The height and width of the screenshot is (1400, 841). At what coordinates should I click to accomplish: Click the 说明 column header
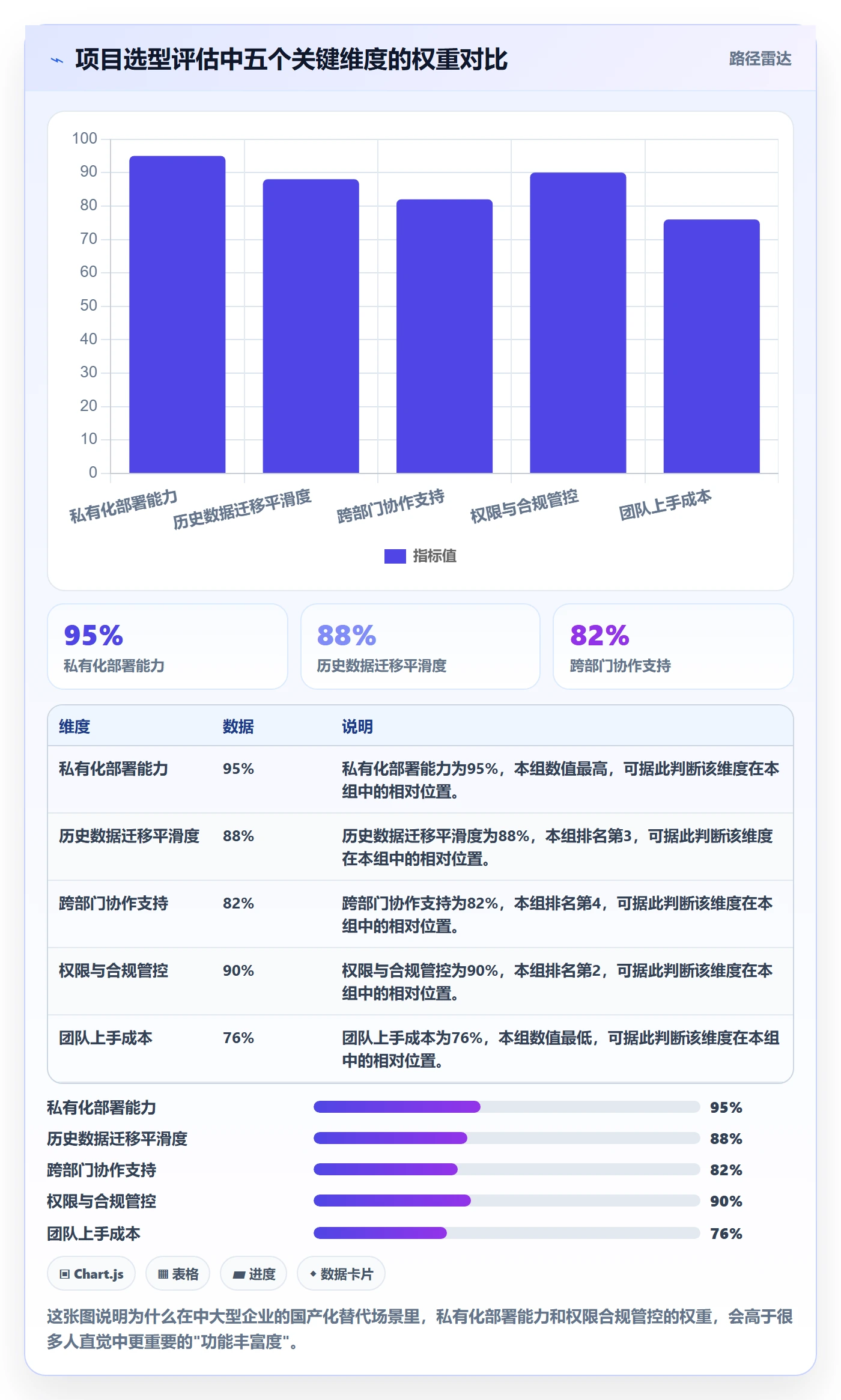click(x=357, y=726)
